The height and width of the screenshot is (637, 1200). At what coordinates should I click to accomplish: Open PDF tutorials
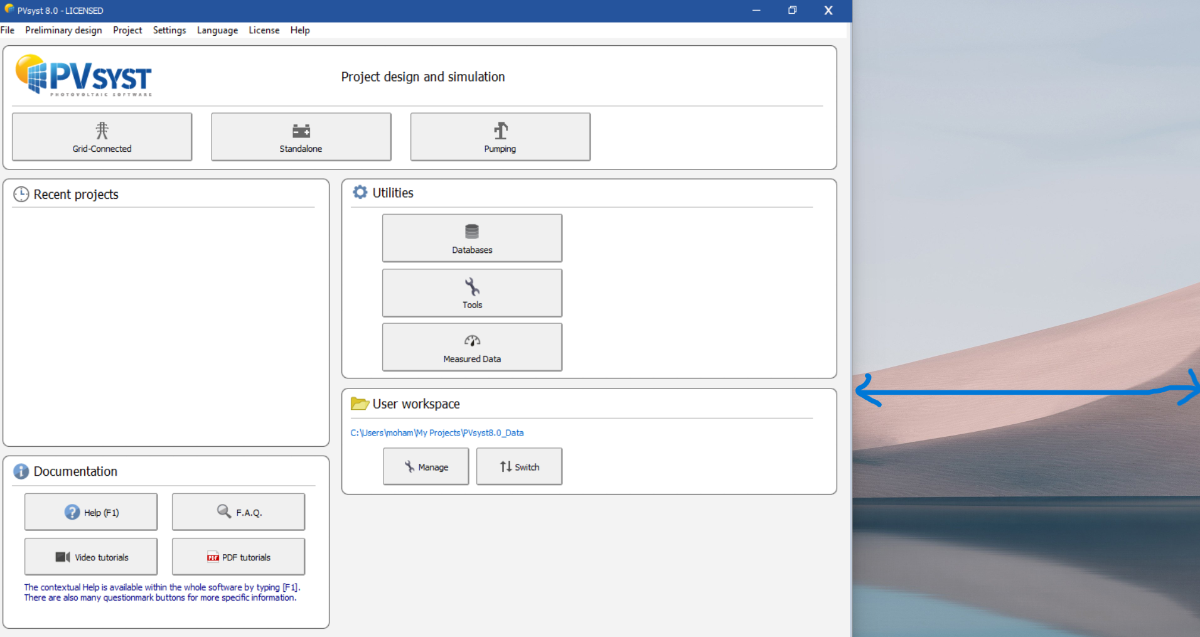coord(238,557)
